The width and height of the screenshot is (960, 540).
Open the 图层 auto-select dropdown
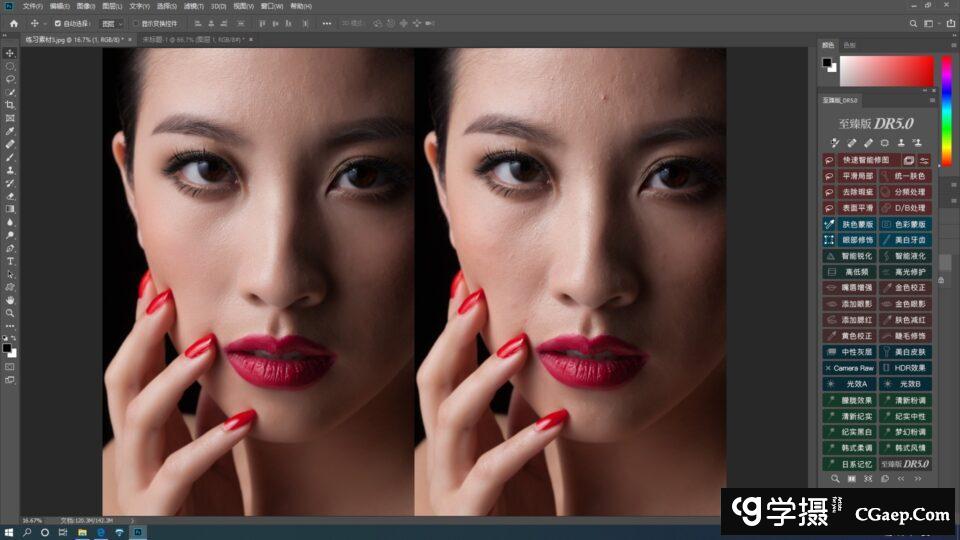point(108,23)
